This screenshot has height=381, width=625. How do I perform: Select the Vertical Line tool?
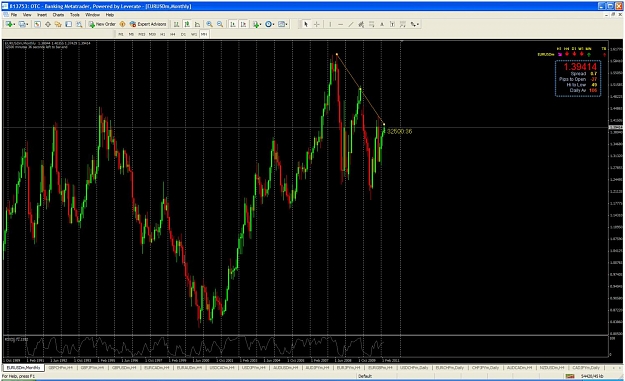[x=330, y=24]
